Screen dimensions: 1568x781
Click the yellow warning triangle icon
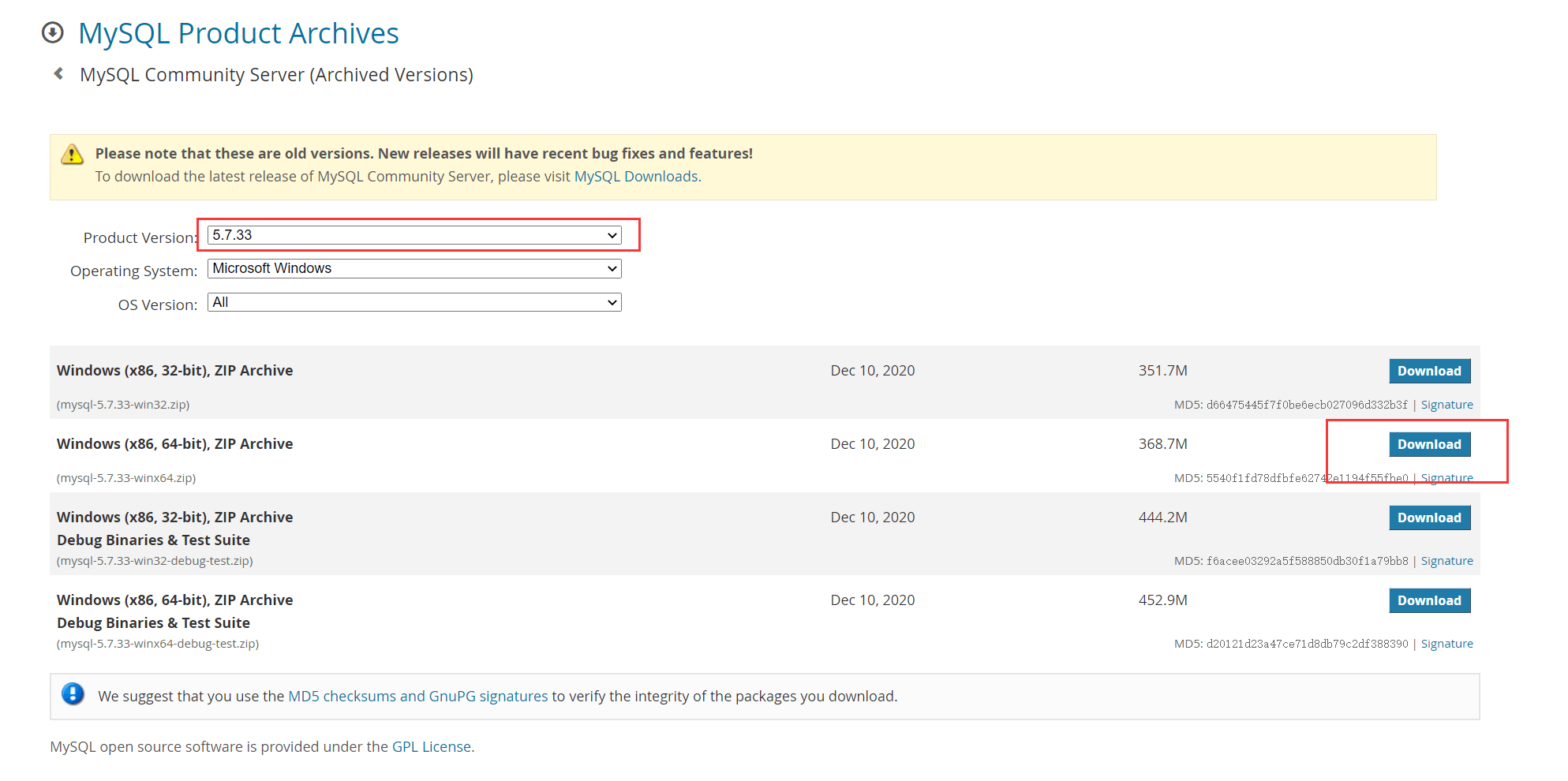(x=72, y=155)
